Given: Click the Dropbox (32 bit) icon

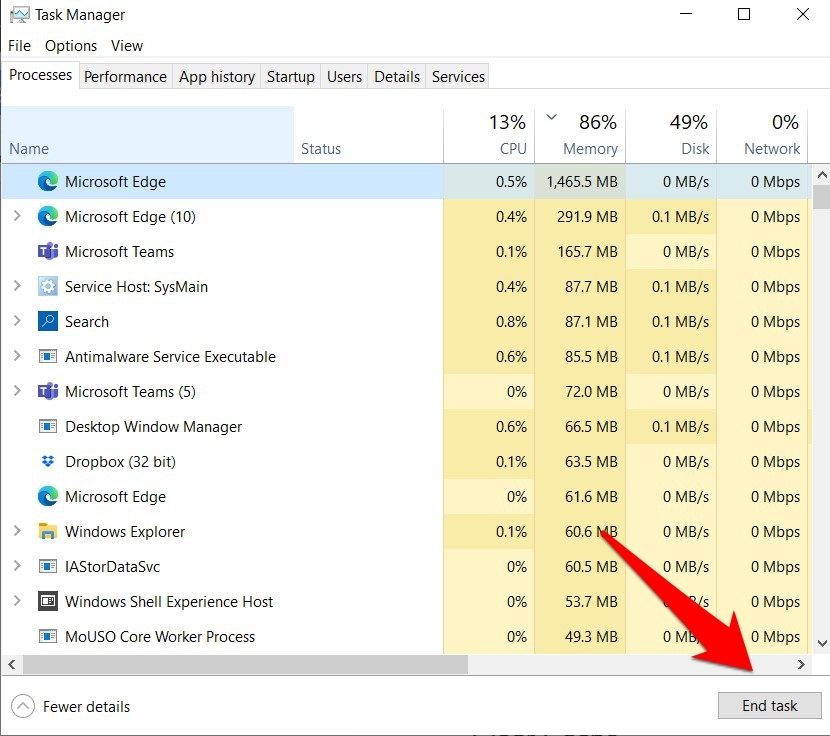Looking at the screenshot, I should click(x=47, y=462).
